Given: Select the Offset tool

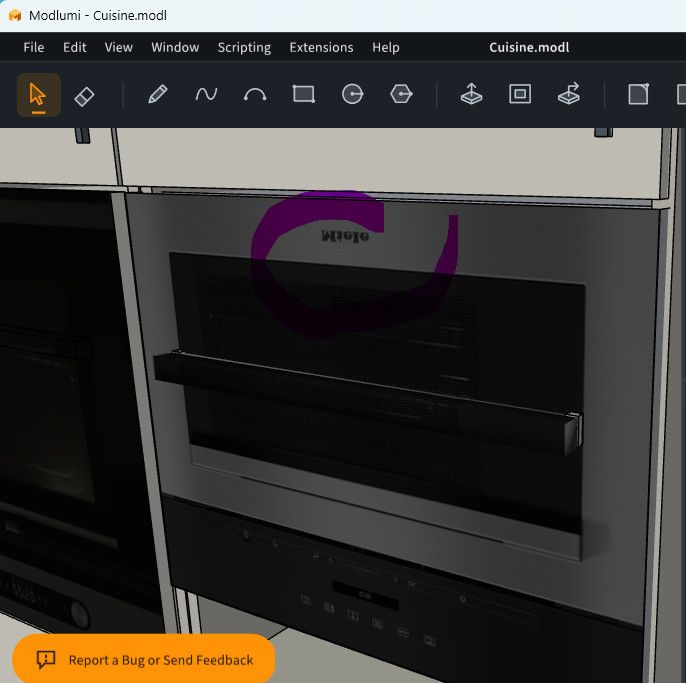Looking at the screenshot, I should click(520, 94).
